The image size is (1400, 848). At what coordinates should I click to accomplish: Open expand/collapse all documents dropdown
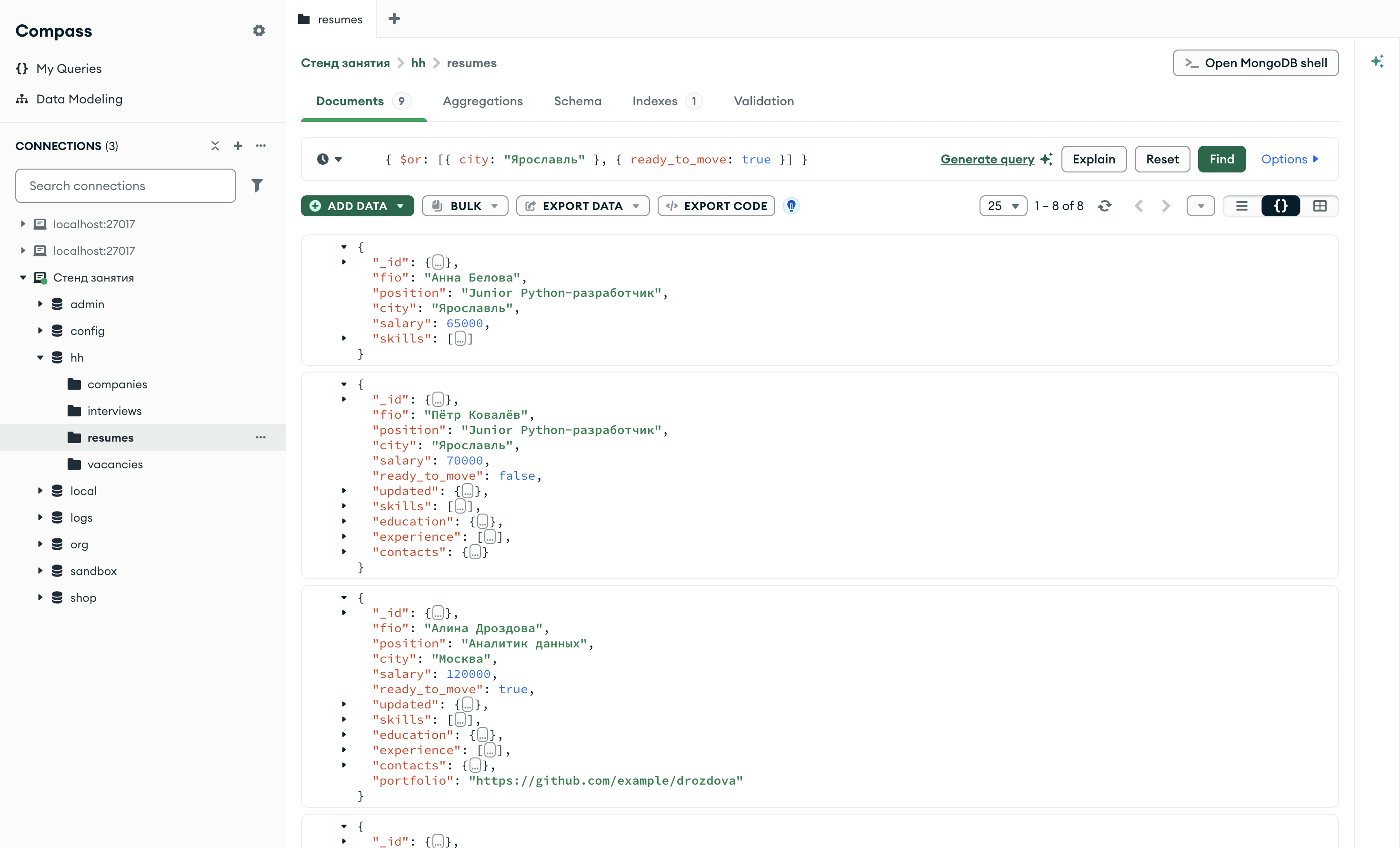pyautogui.click(x=1200, y=206)
